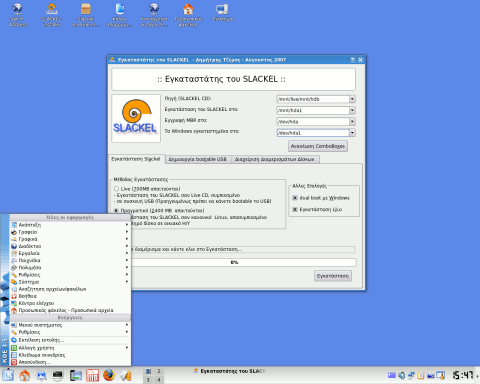Click the network icon in the system tray

tap(411, 376)
